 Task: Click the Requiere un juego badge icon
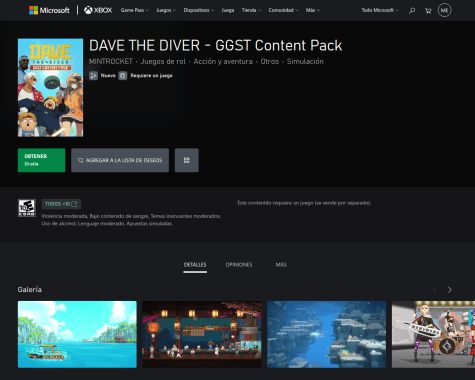(x=123, y=76)
